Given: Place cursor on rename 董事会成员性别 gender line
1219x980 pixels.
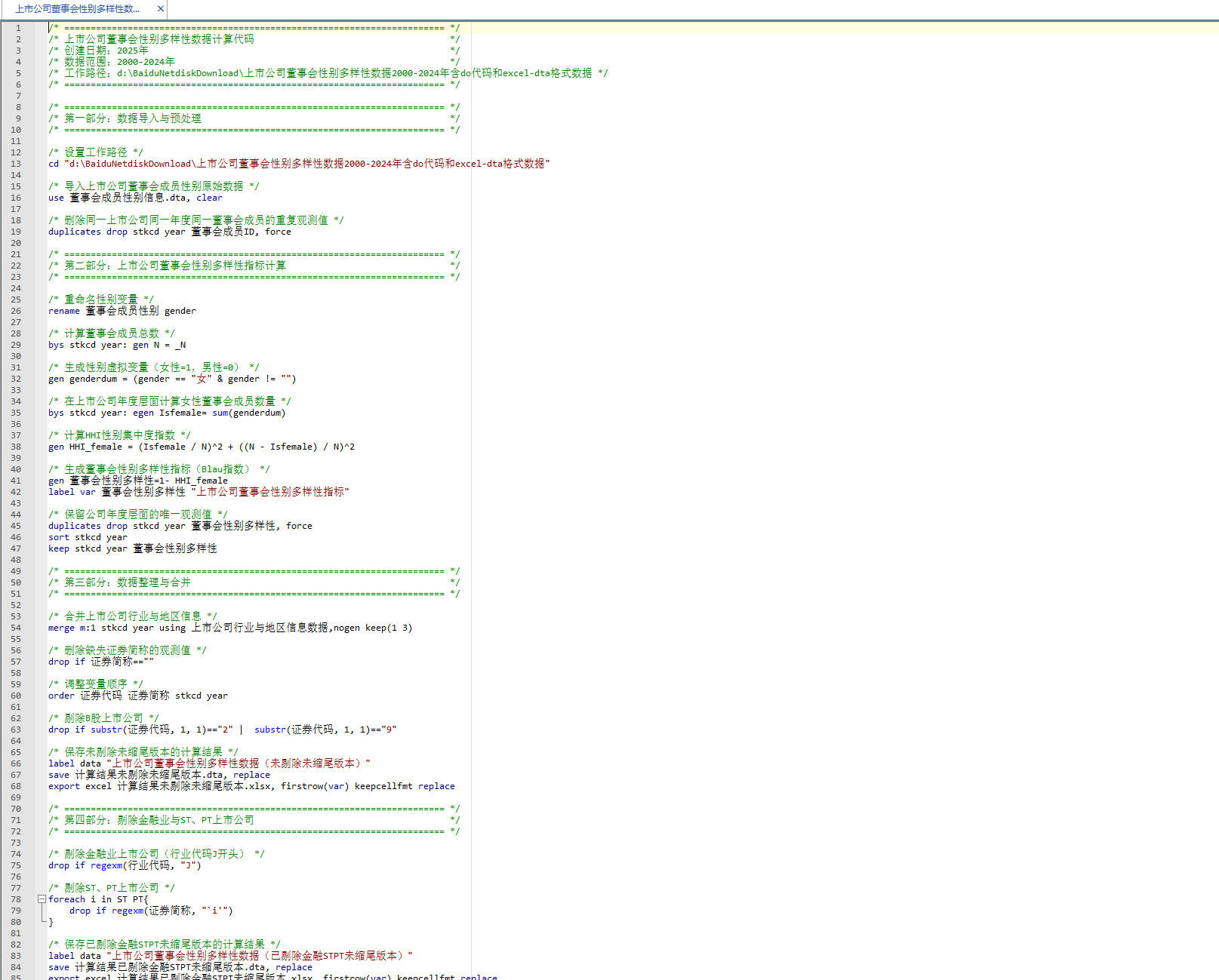Looking at the screenshot, I should (122, 311).
